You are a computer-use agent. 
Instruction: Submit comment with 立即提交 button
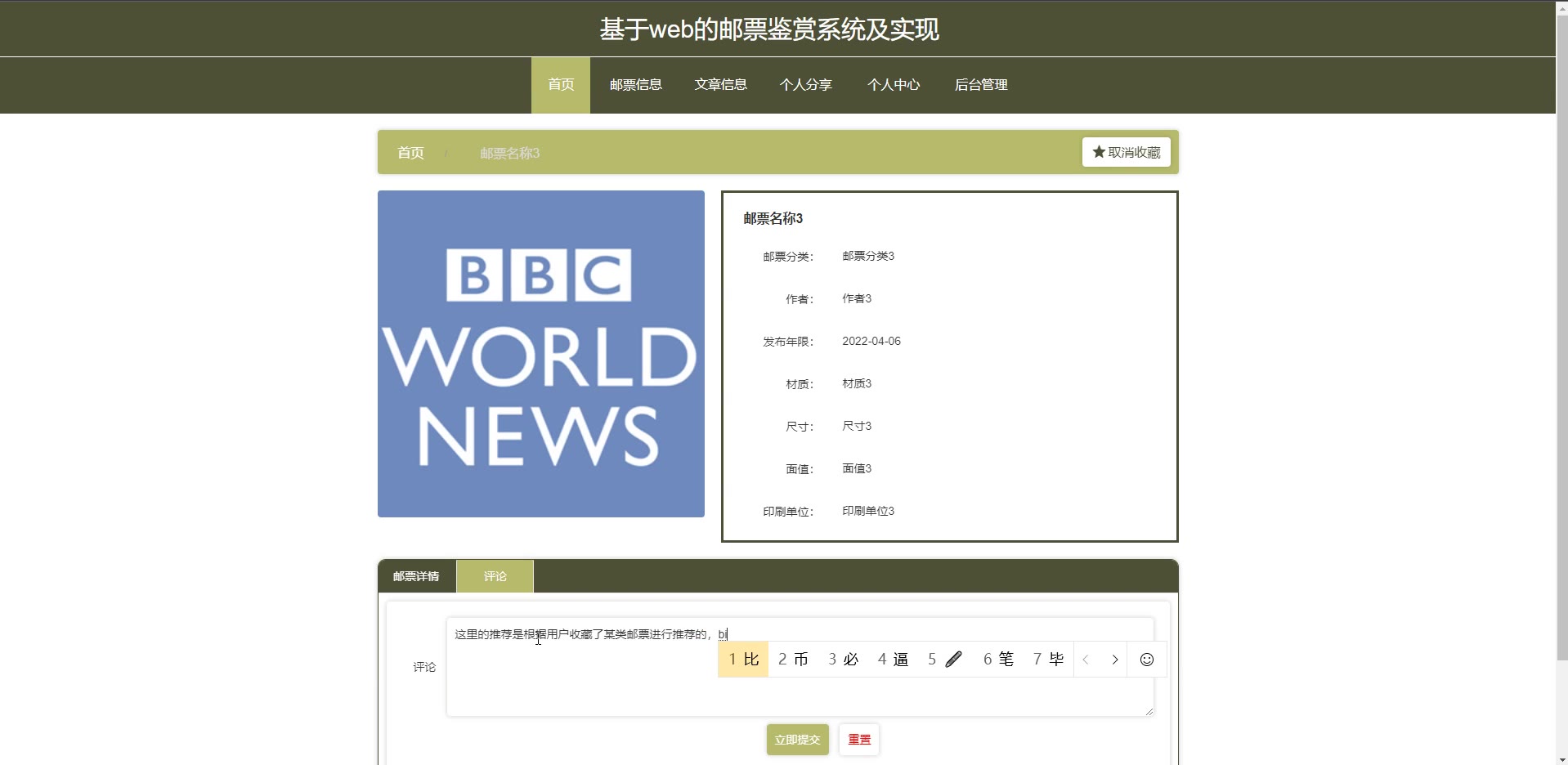[x=797, y=740]
